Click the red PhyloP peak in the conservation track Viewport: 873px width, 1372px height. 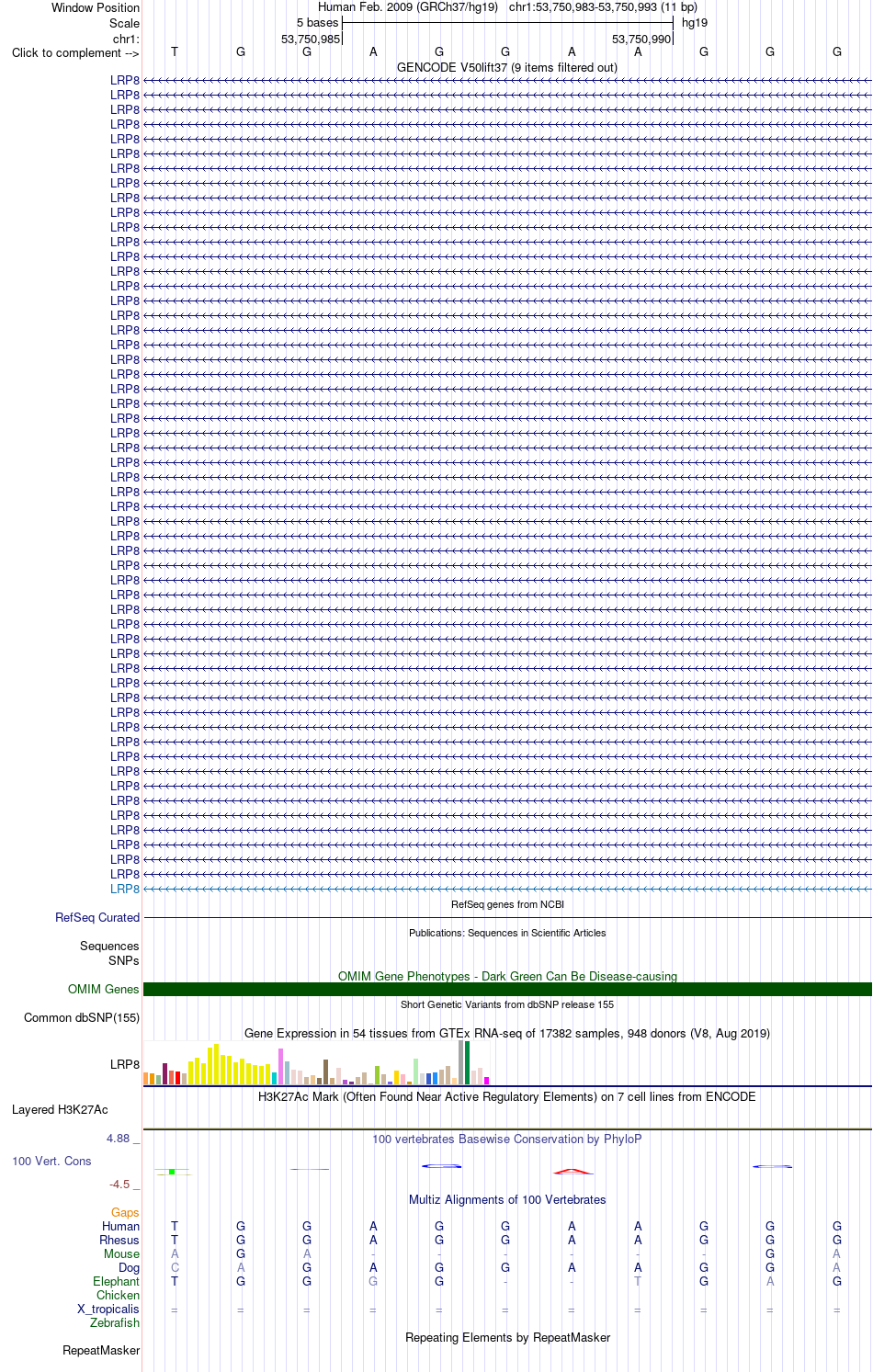[x=573, y=1171]
